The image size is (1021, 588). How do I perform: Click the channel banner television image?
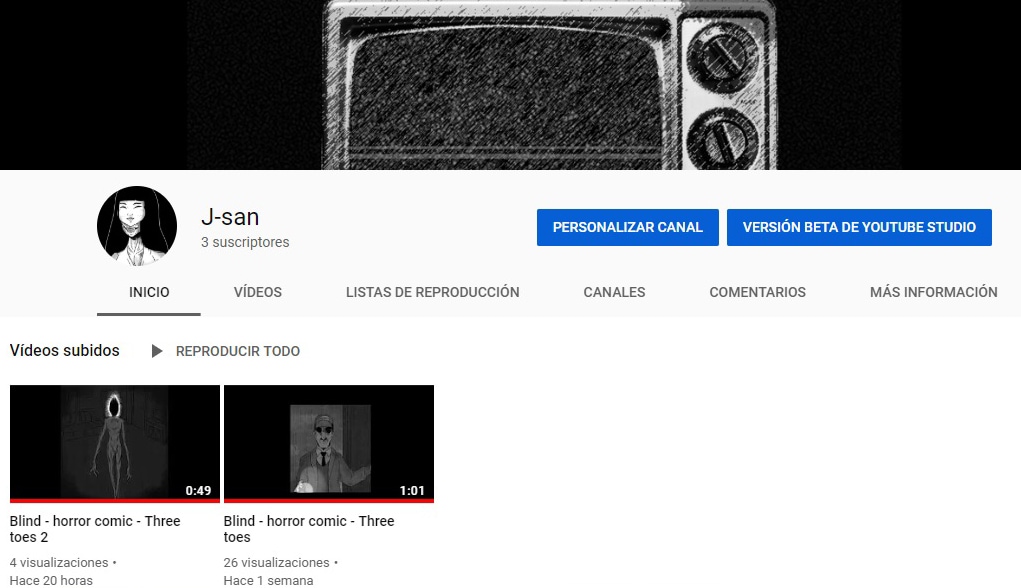[x=510, y=85]
